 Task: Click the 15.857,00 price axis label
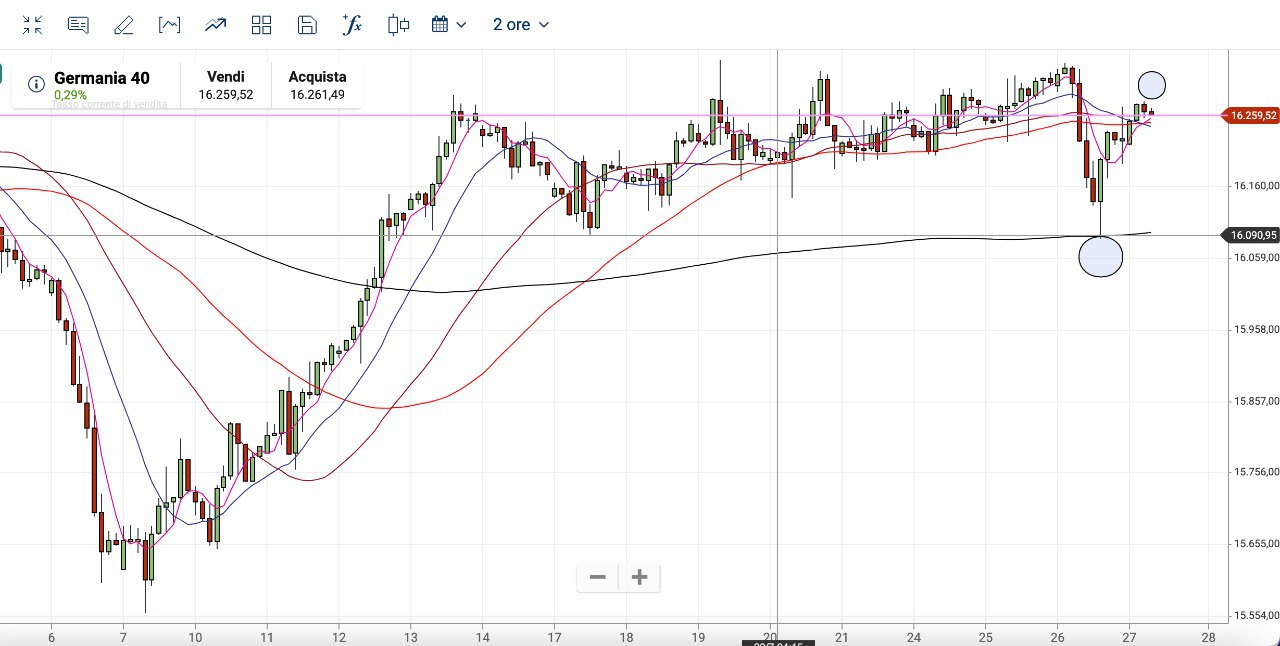pos(1257,401)
